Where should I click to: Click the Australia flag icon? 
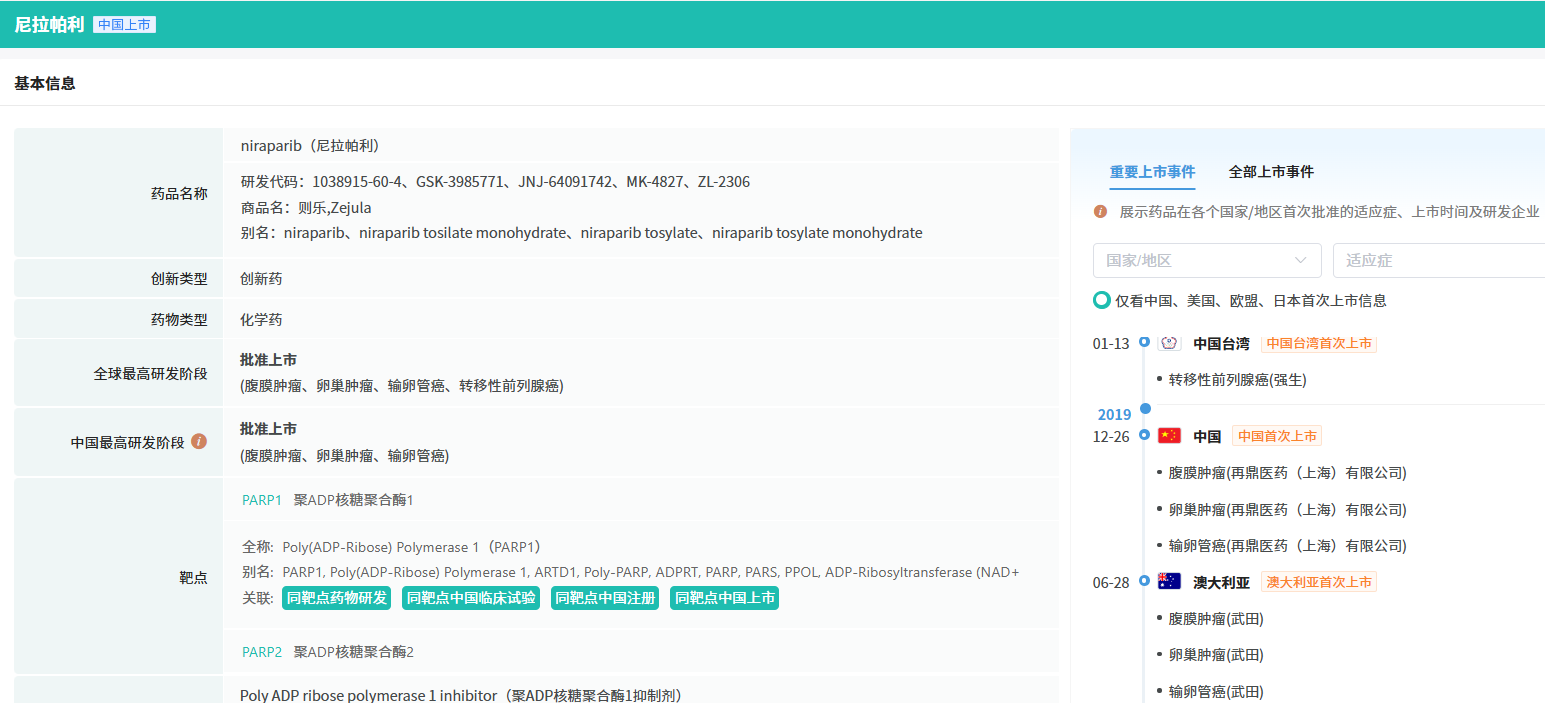[x=1169, y=582]
